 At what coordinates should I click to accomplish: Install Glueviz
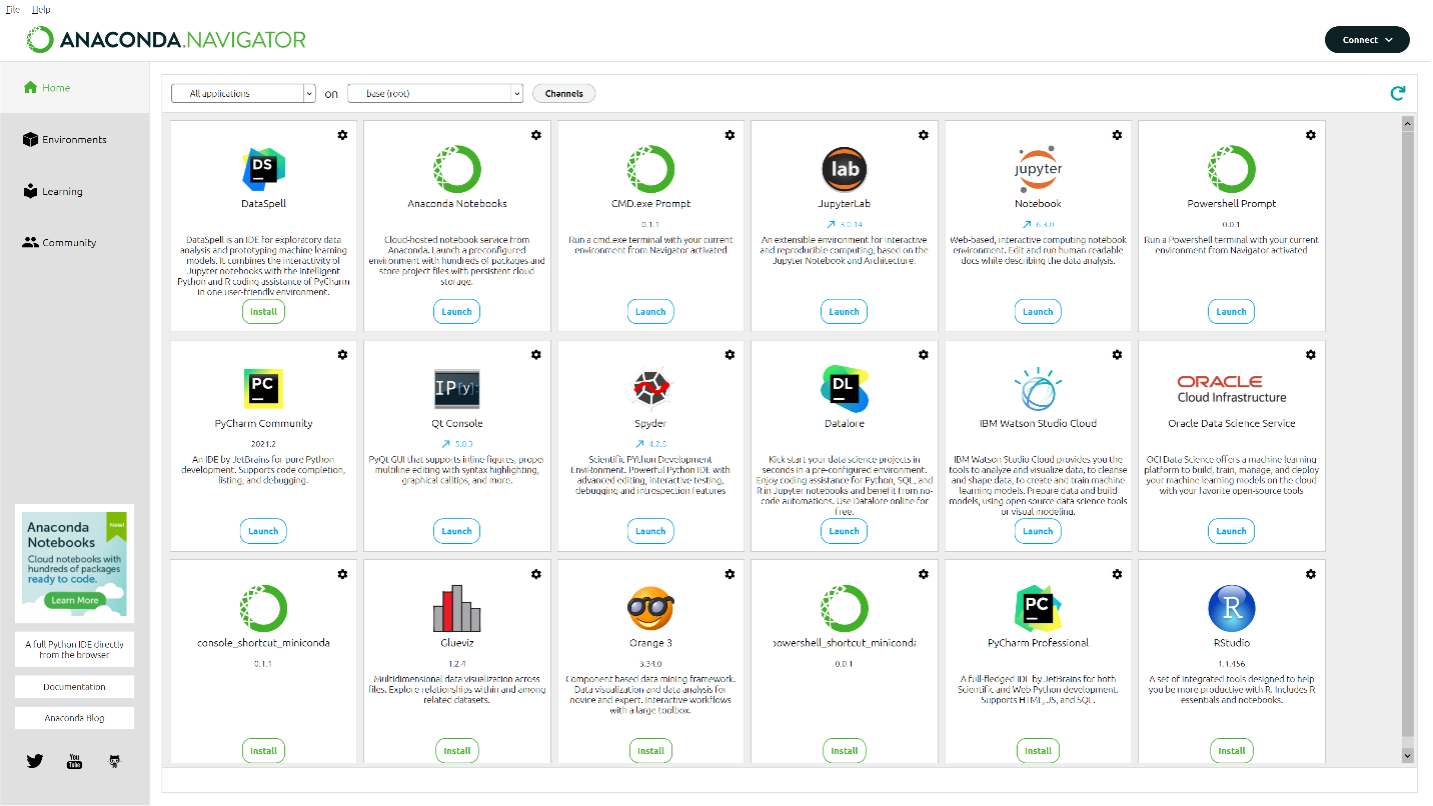(457, 751)
